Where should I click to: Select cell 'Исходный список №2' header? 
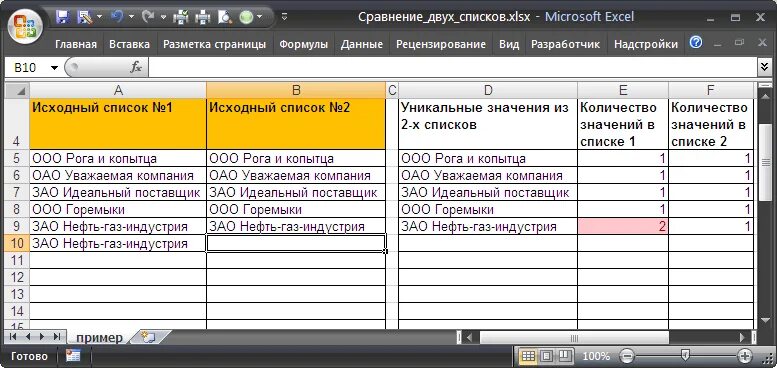[296, 124]
